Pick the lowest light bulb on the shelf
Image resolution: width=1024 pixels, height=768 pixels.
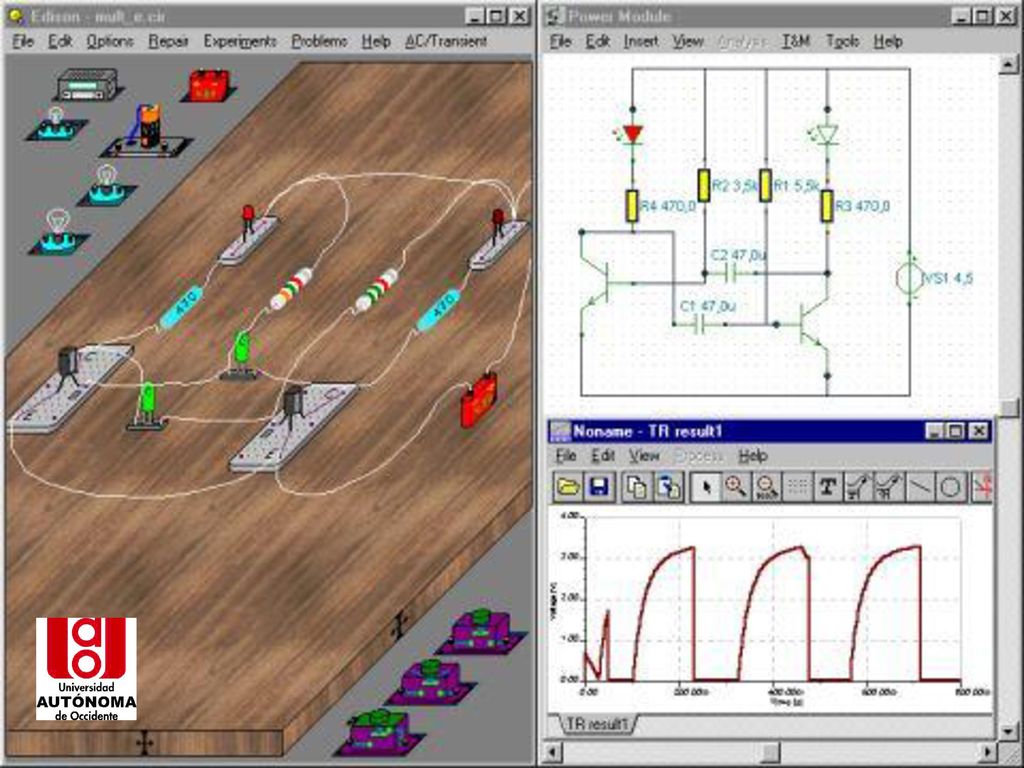click(58, 231)
